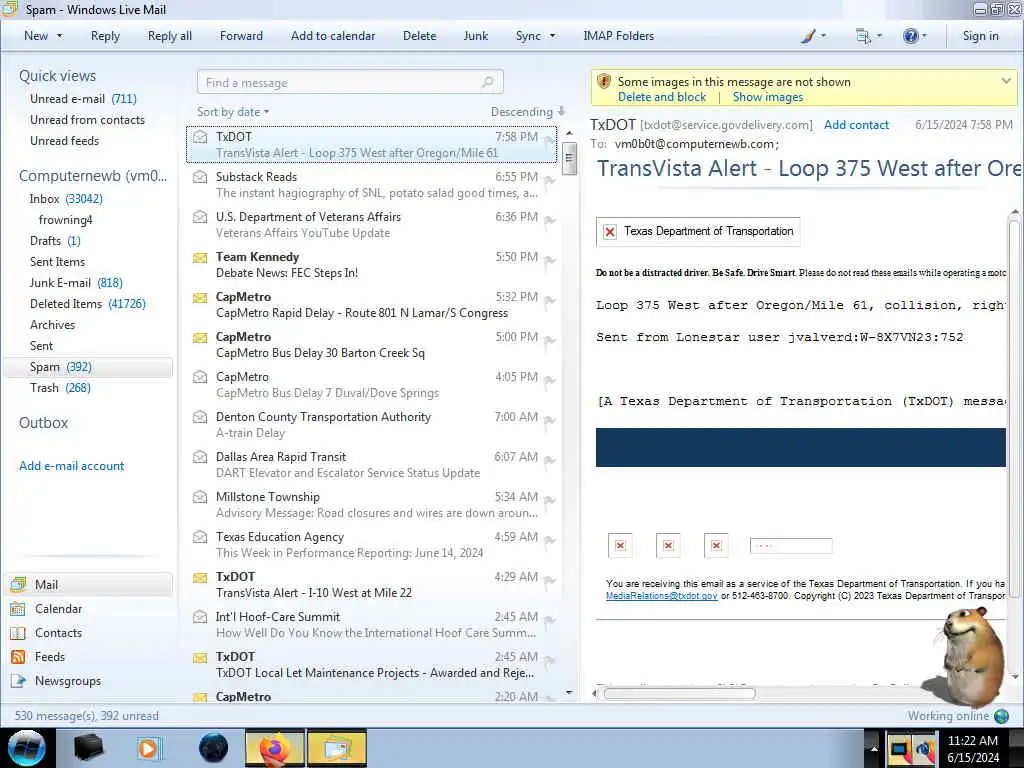Click the Delete and block link

pos(662,97)
